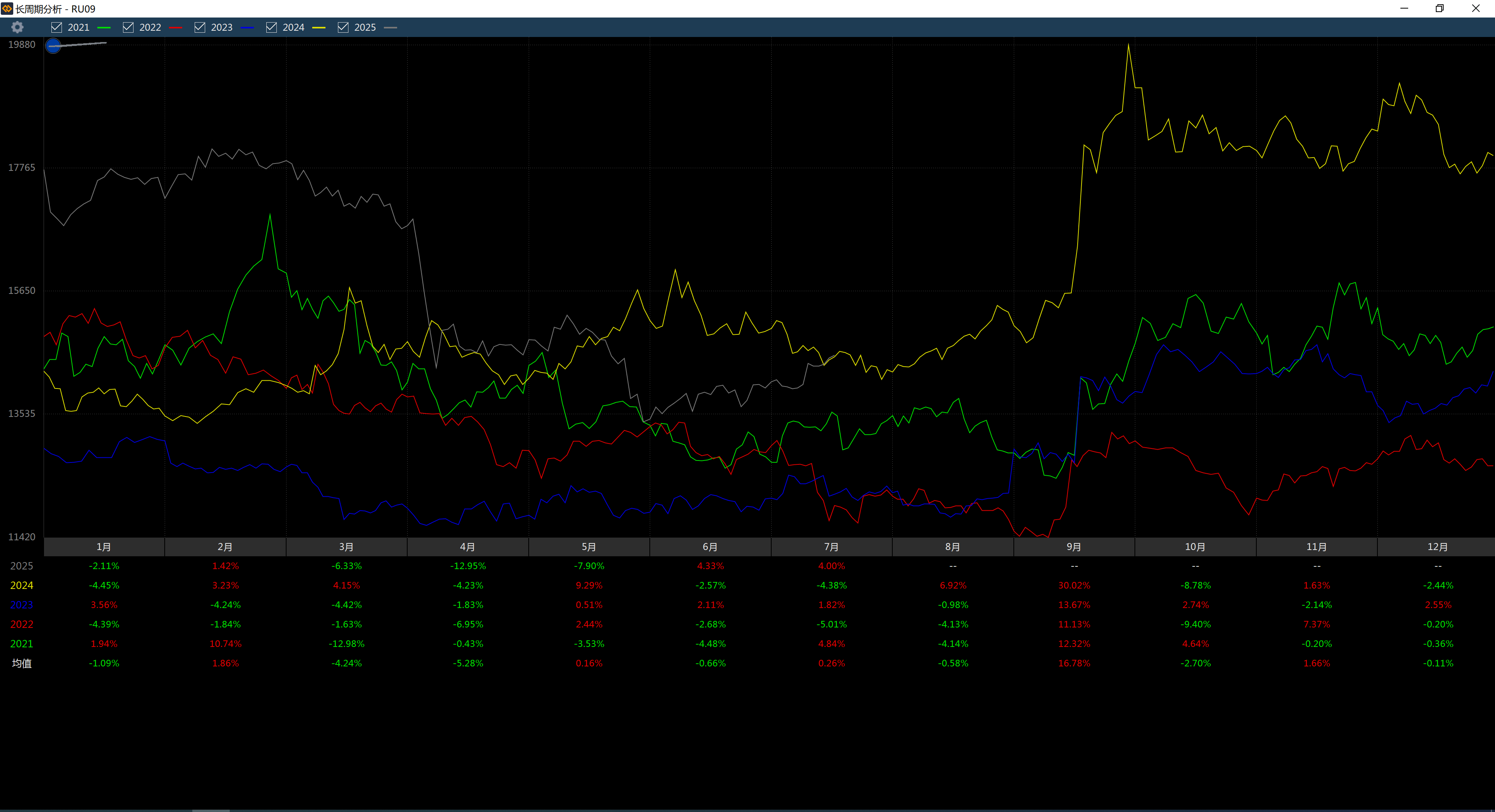The image size is (1495, 812).
Task: Click the red 2022 legend line swatch
Action: pyautogui.click(x=175, y=27)
